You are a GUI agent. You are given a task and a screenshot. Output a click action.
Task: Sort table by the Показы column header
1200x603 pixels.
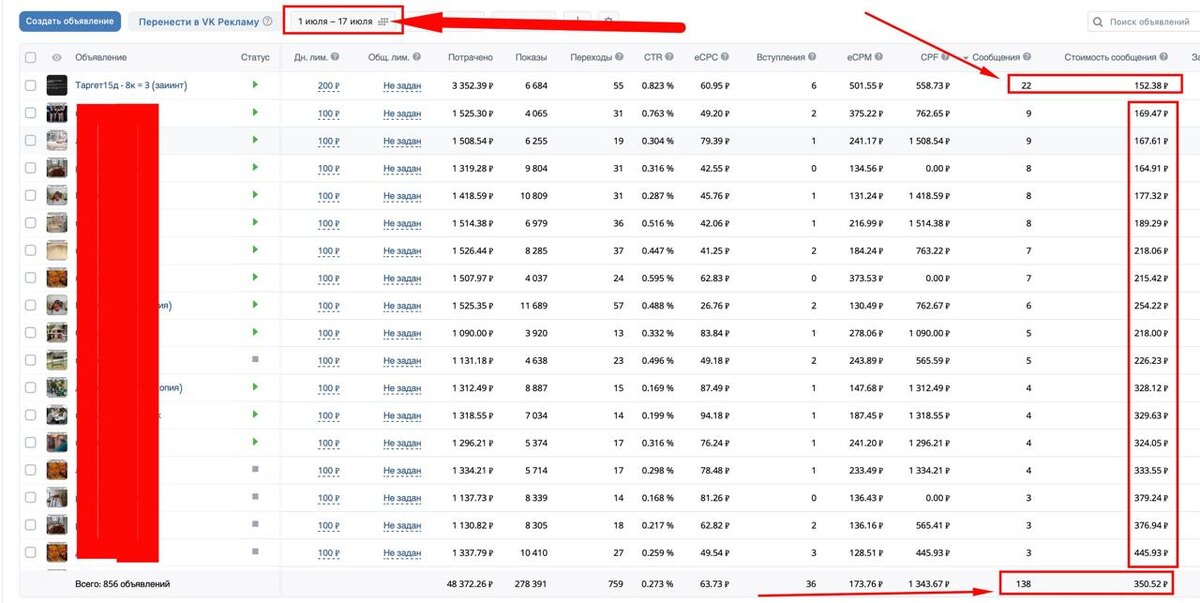click(x=531, y=57)
